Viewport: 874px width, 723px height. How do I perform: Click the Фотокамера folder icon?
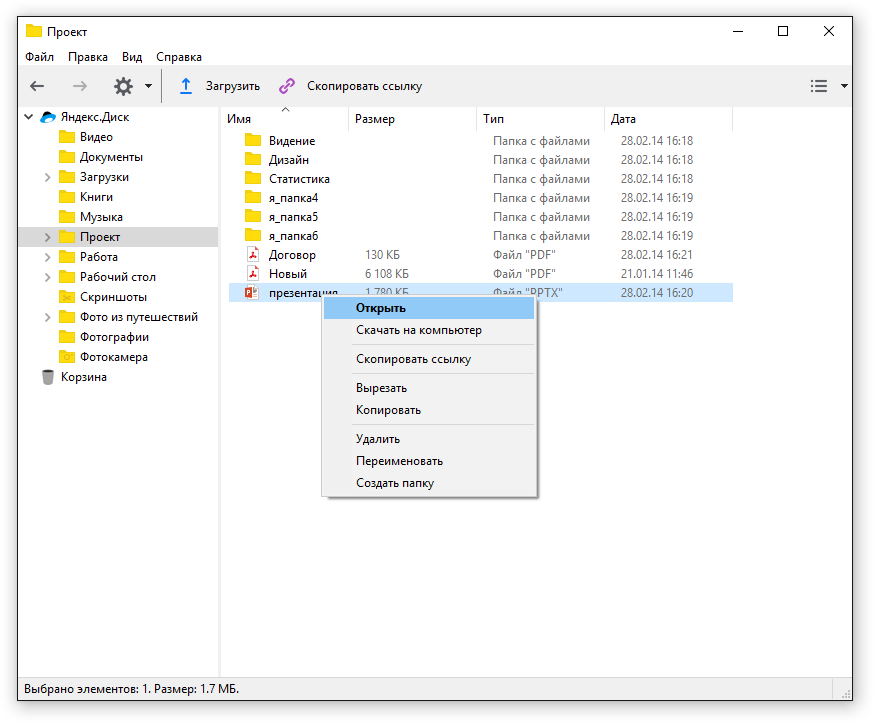coord(67,357)
